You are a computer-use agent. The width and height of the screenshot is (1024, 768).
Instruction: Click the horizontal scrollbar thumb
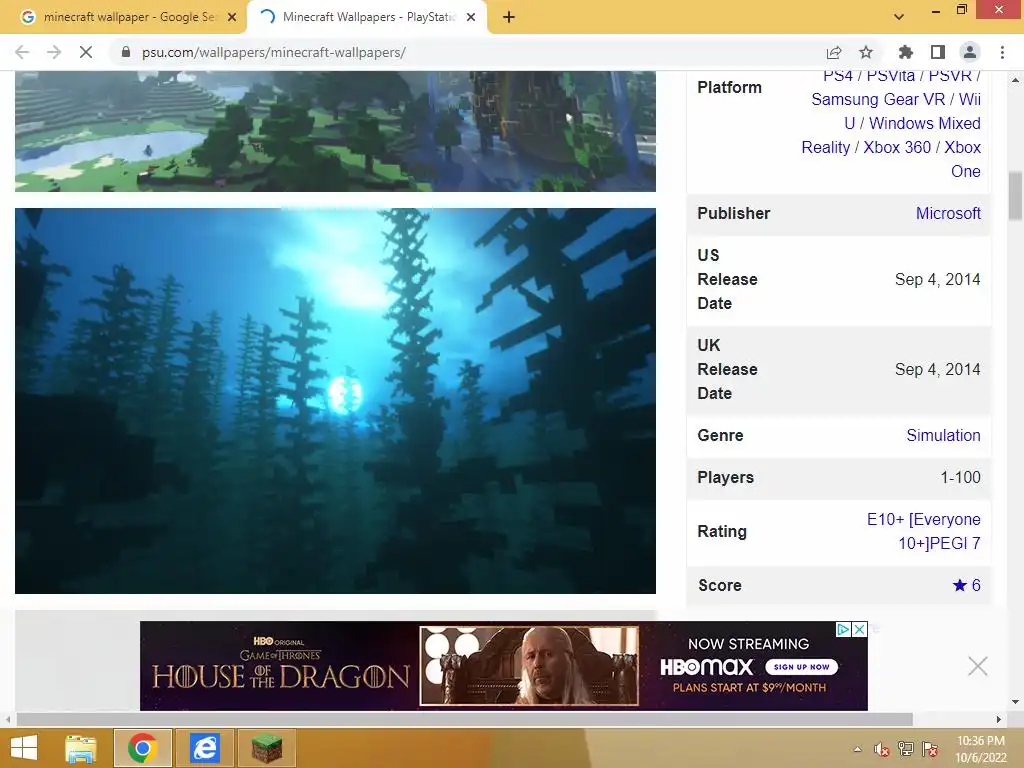(x=464, y=719)
